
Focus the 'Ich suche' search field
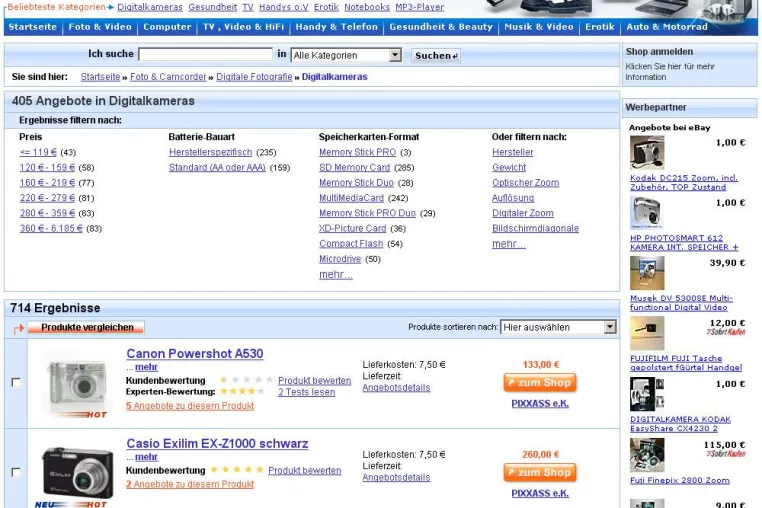[205, 54]
